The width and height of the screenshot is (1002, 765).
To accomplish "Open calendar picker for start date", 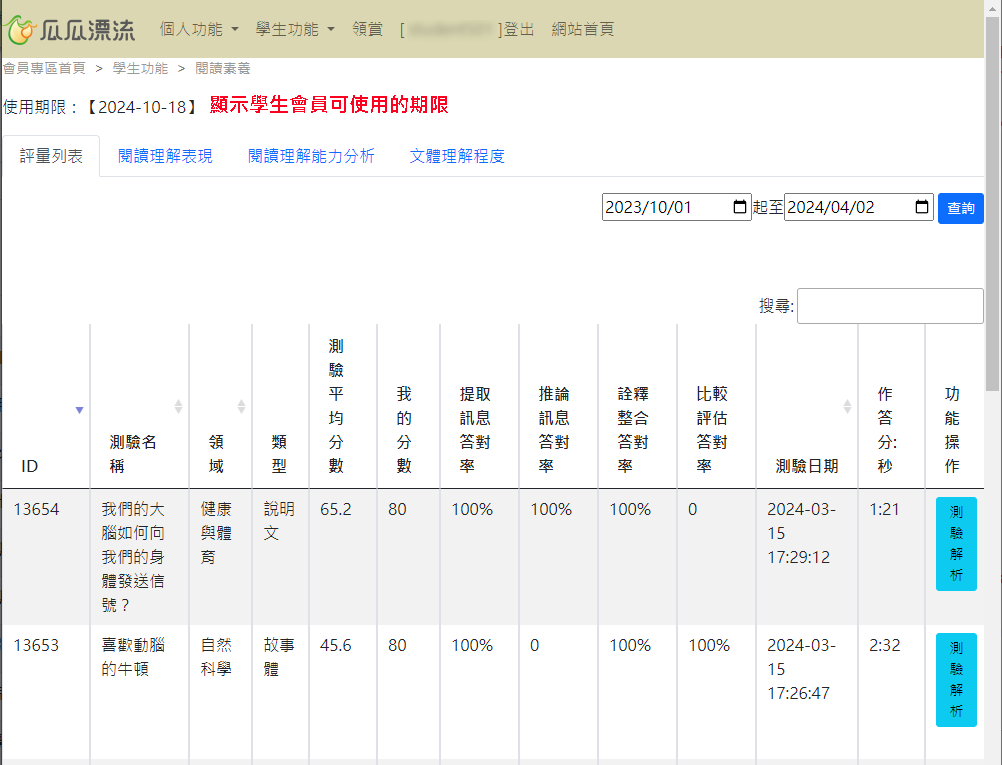I will (x=739, y=207).
